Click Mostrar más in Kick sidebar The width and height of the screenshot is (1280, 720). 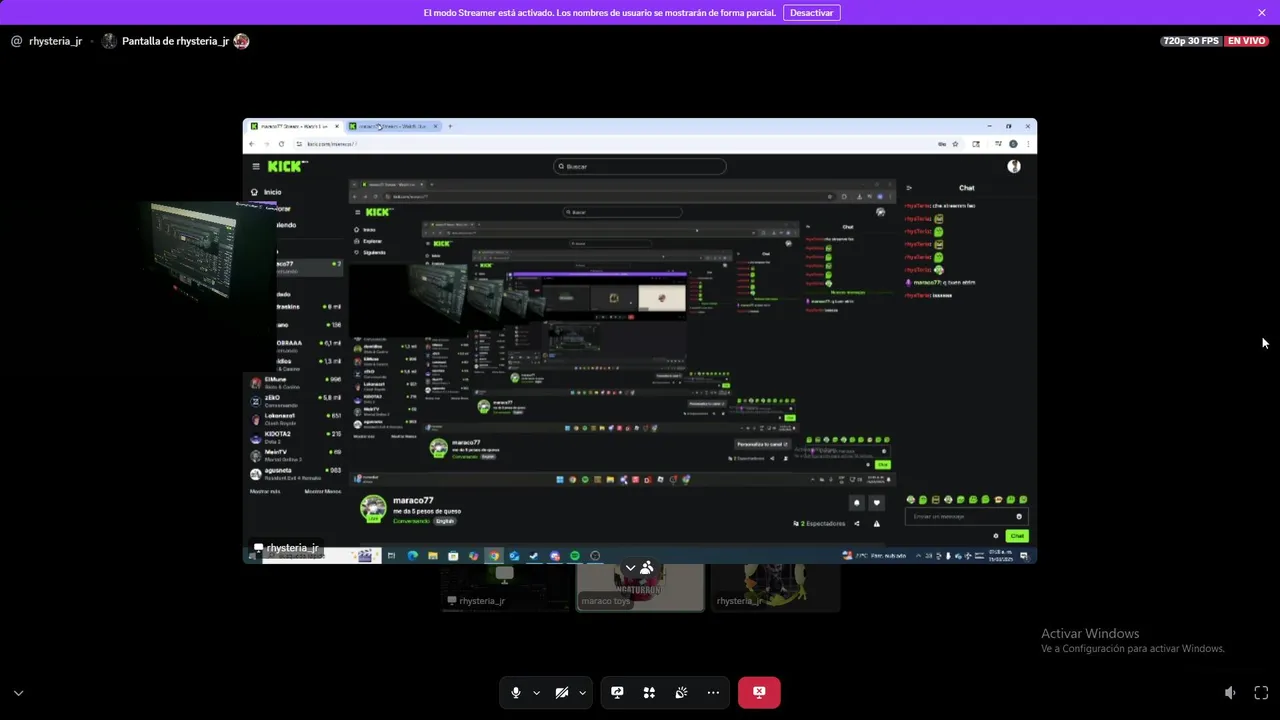265,491
